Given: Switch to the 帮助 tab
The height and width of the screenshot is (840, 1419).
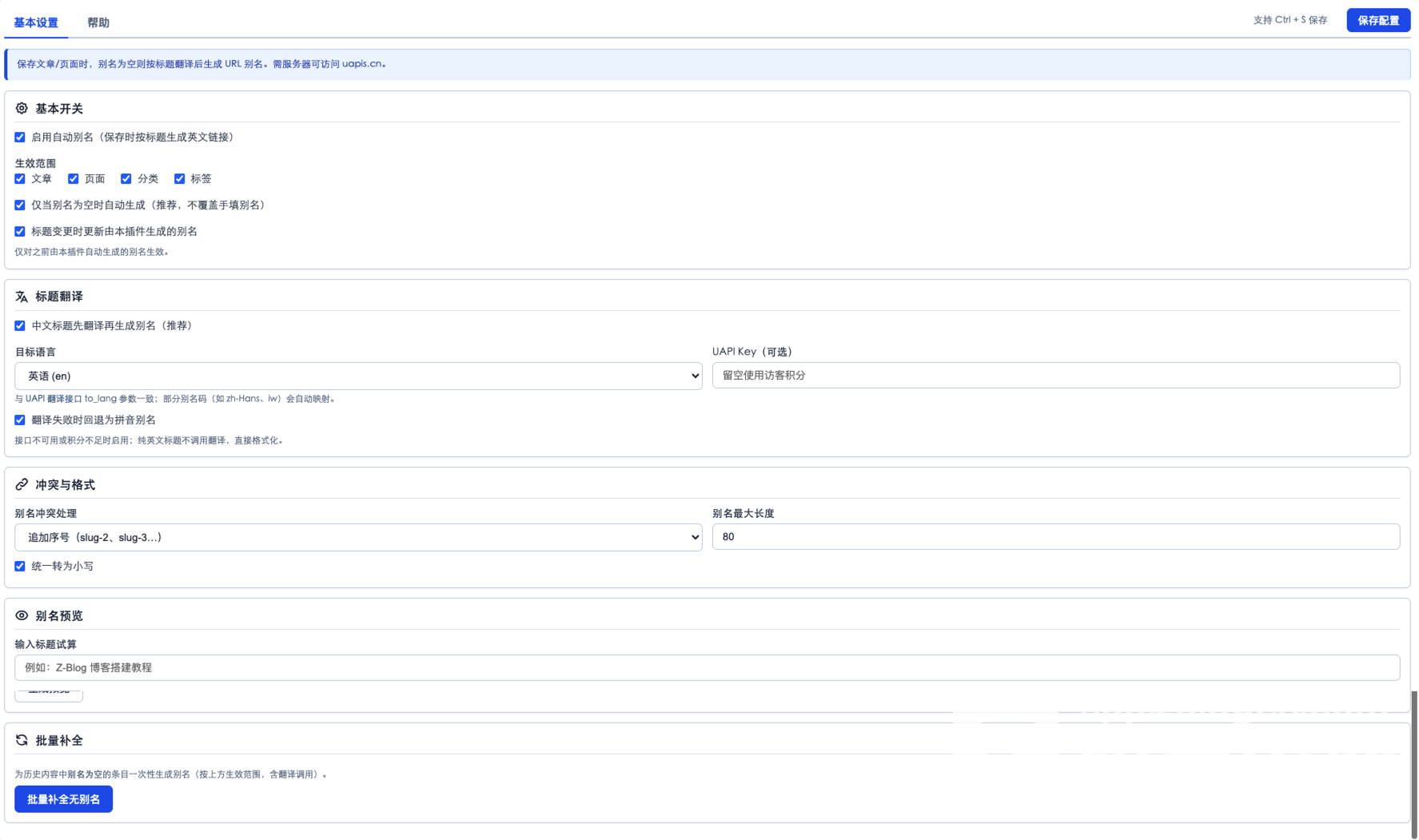Looking at the screenshot, I should coord(98,22).
